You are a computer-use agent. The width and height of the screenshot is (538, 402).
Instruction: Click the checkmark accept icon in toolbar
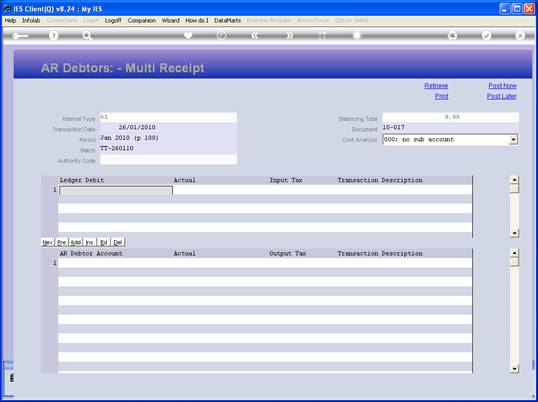click(486, 35)
